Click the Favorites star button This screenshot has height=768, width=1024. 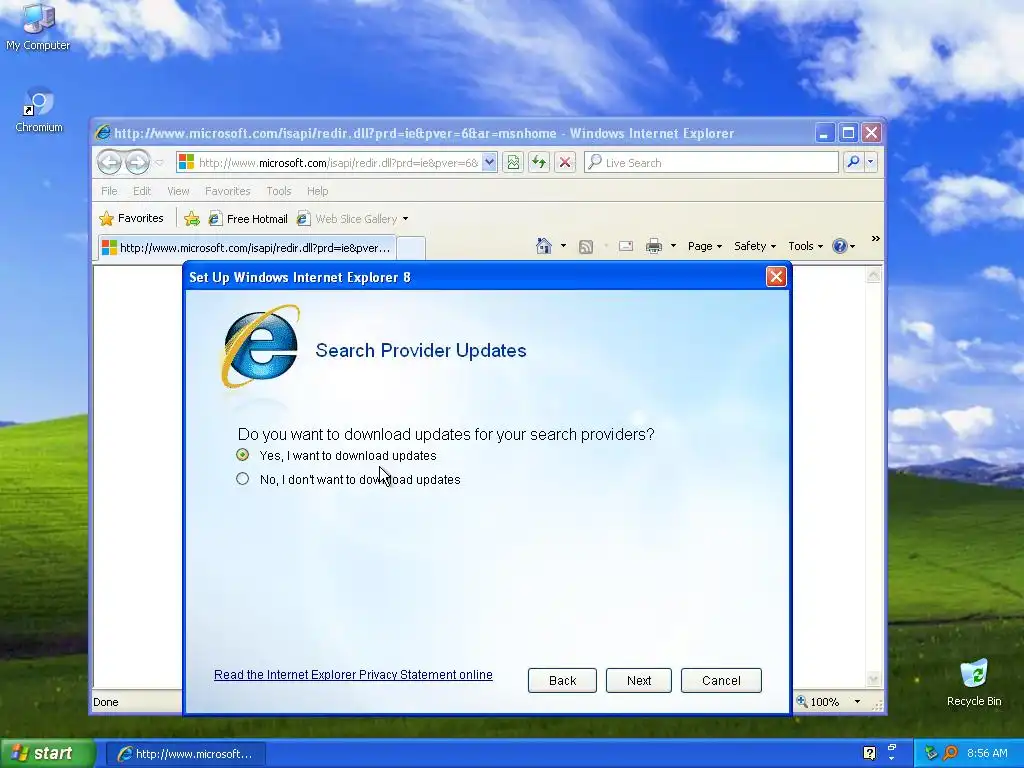coord(131,218)
